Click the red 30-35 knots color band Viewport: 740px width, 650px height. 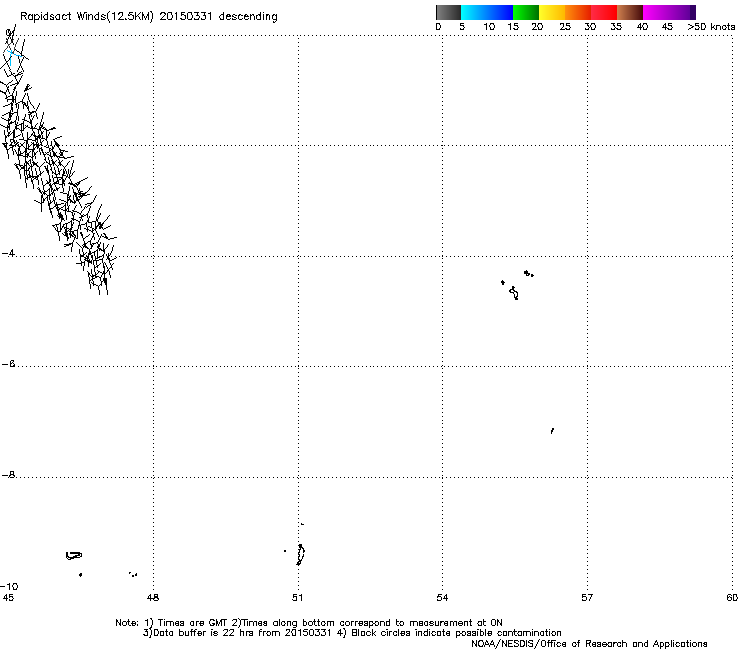coord(604,12)
